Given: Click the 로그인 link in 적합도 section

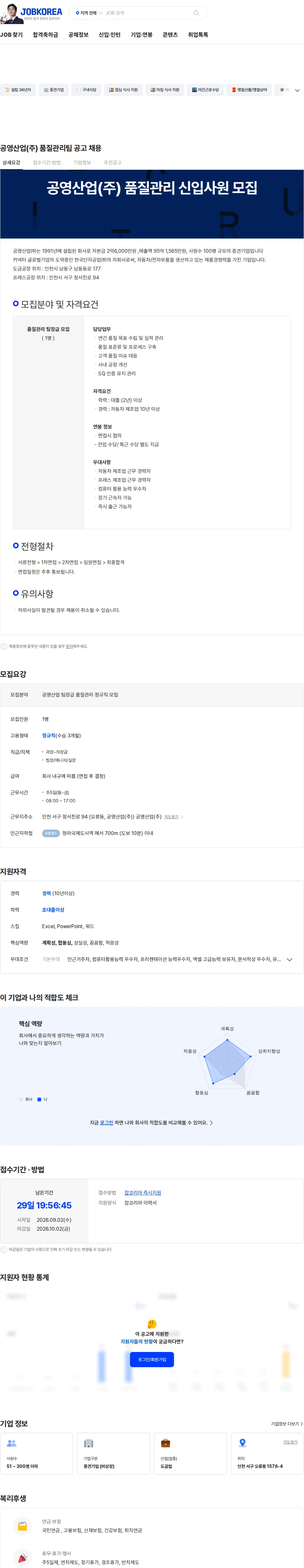Looking at the screenshot, I should coord(106,1122).
